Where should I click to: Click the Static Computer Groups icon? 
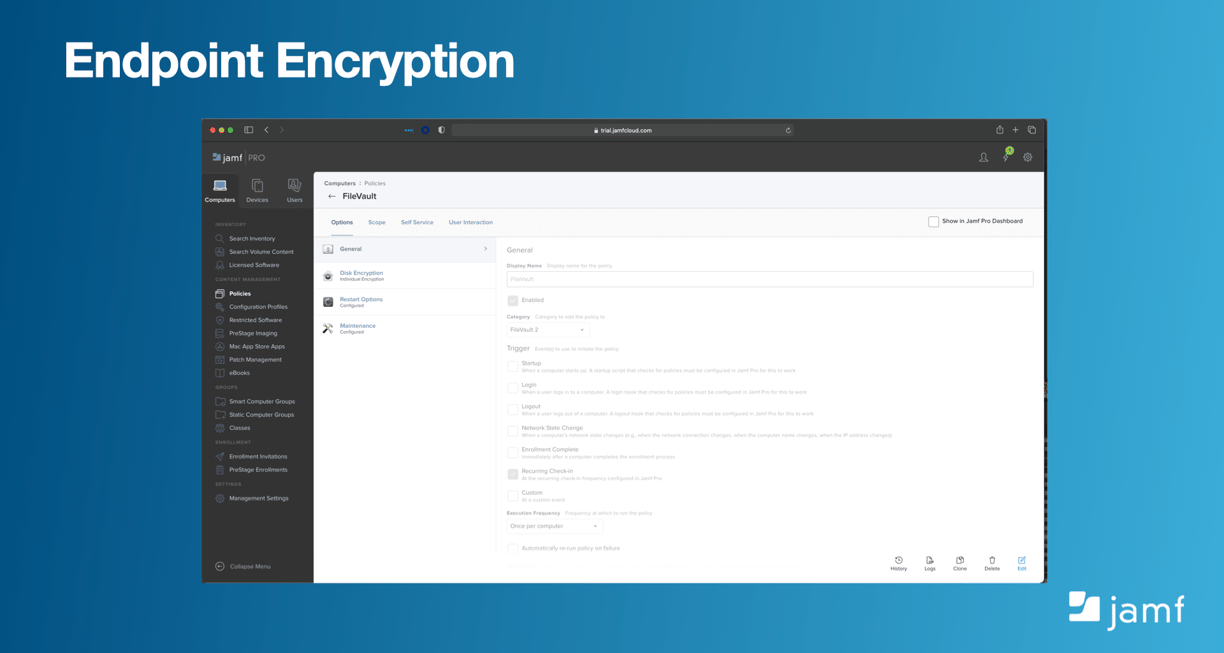[x=220, y=414]
